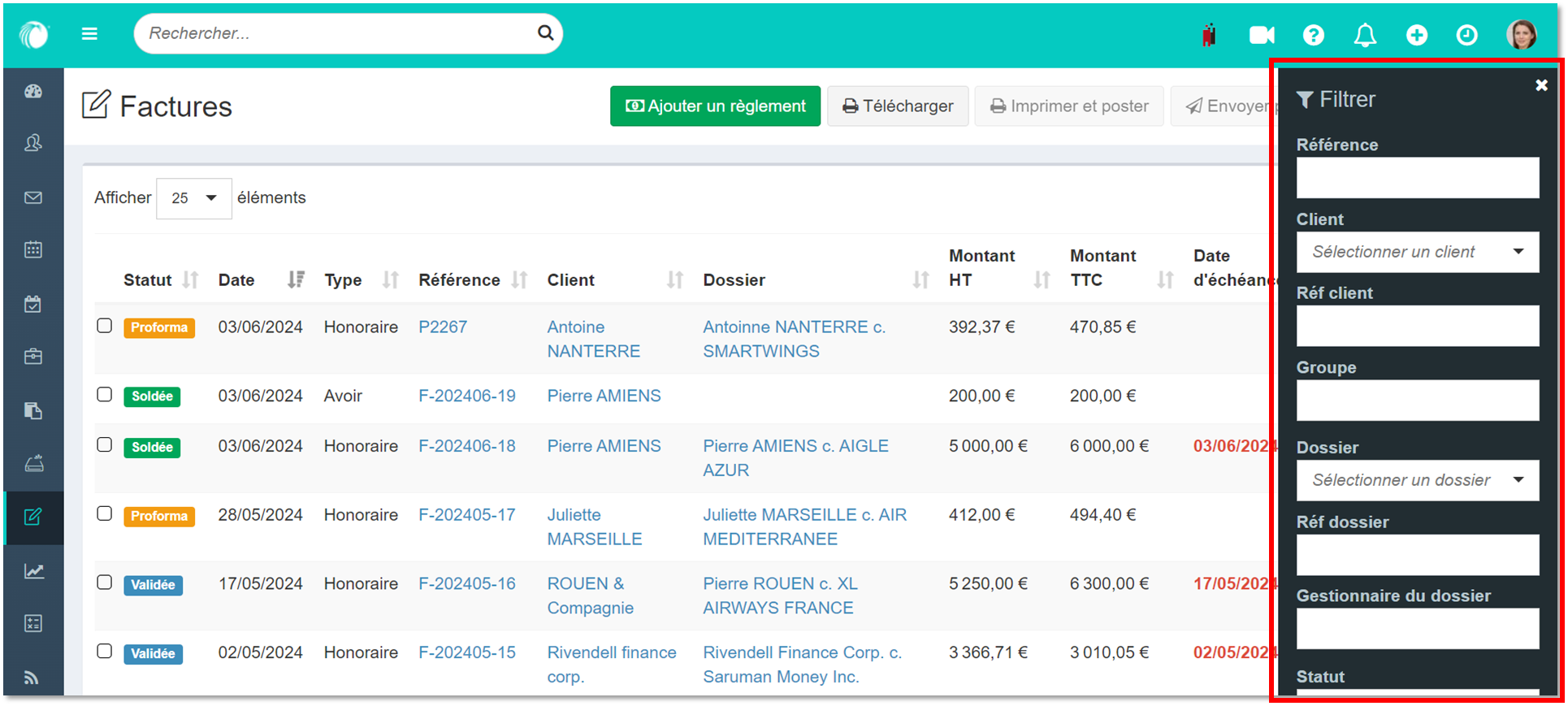Open the mail envelope icon in sidebar
This screenshot has width=1568, height=706.
click(x=33, y=197)
